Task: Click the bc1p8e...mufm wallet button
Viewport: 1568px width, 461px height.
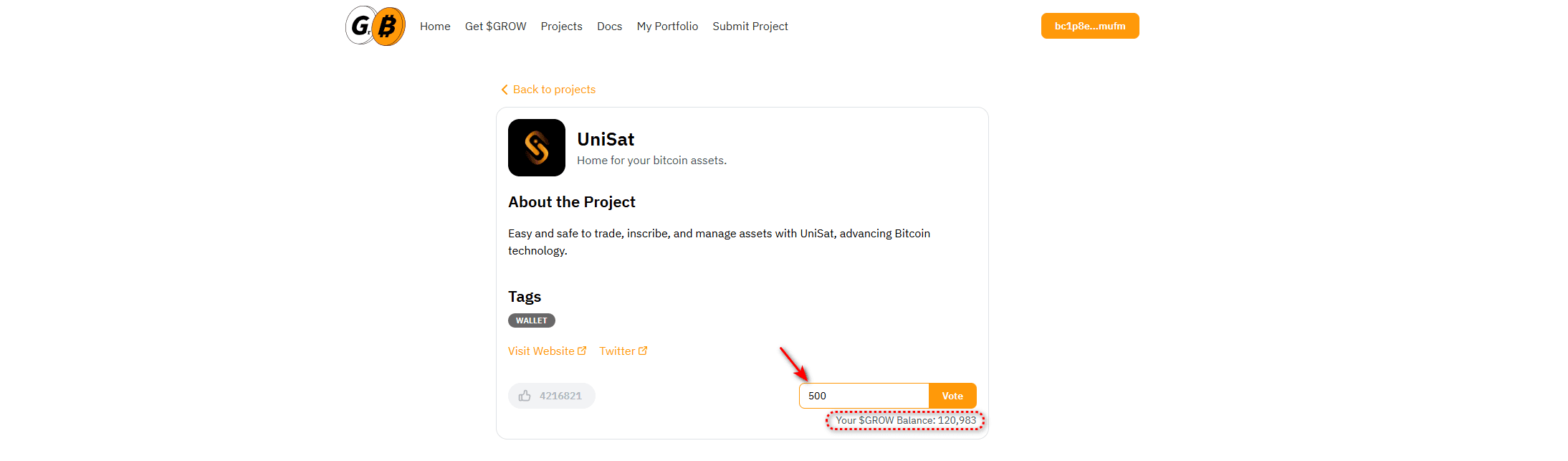Action: pos(1090,26)
